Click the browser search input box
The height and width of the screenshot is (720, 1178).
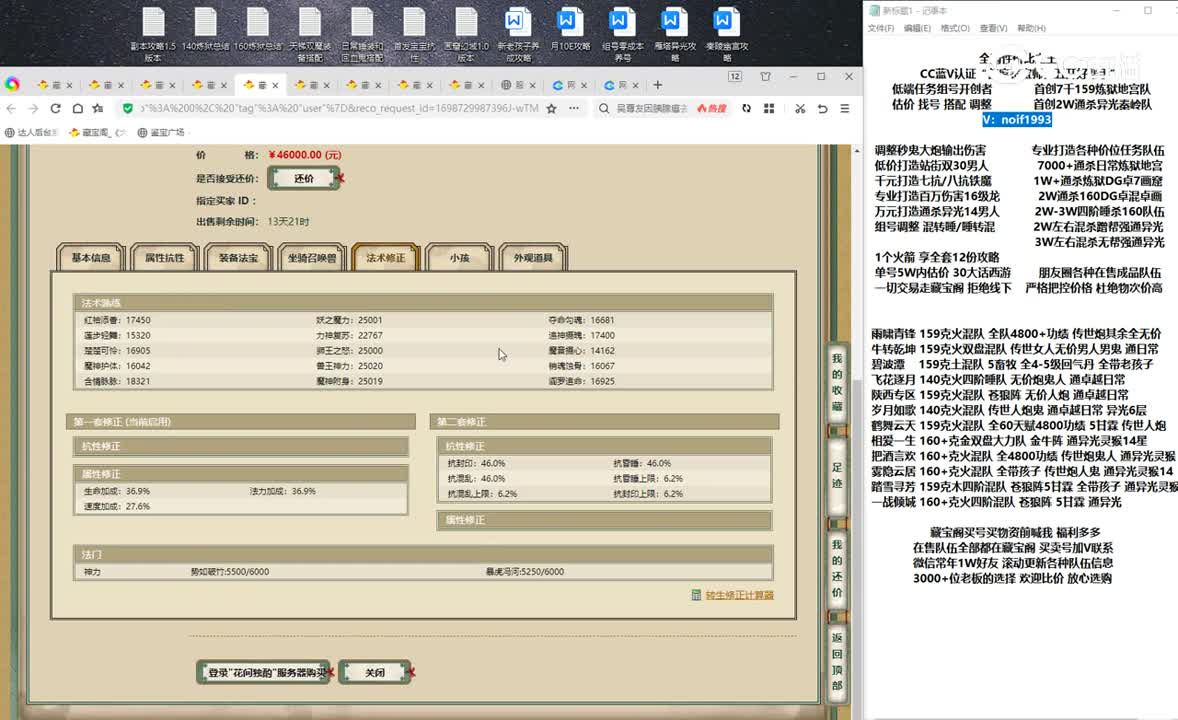652,108
